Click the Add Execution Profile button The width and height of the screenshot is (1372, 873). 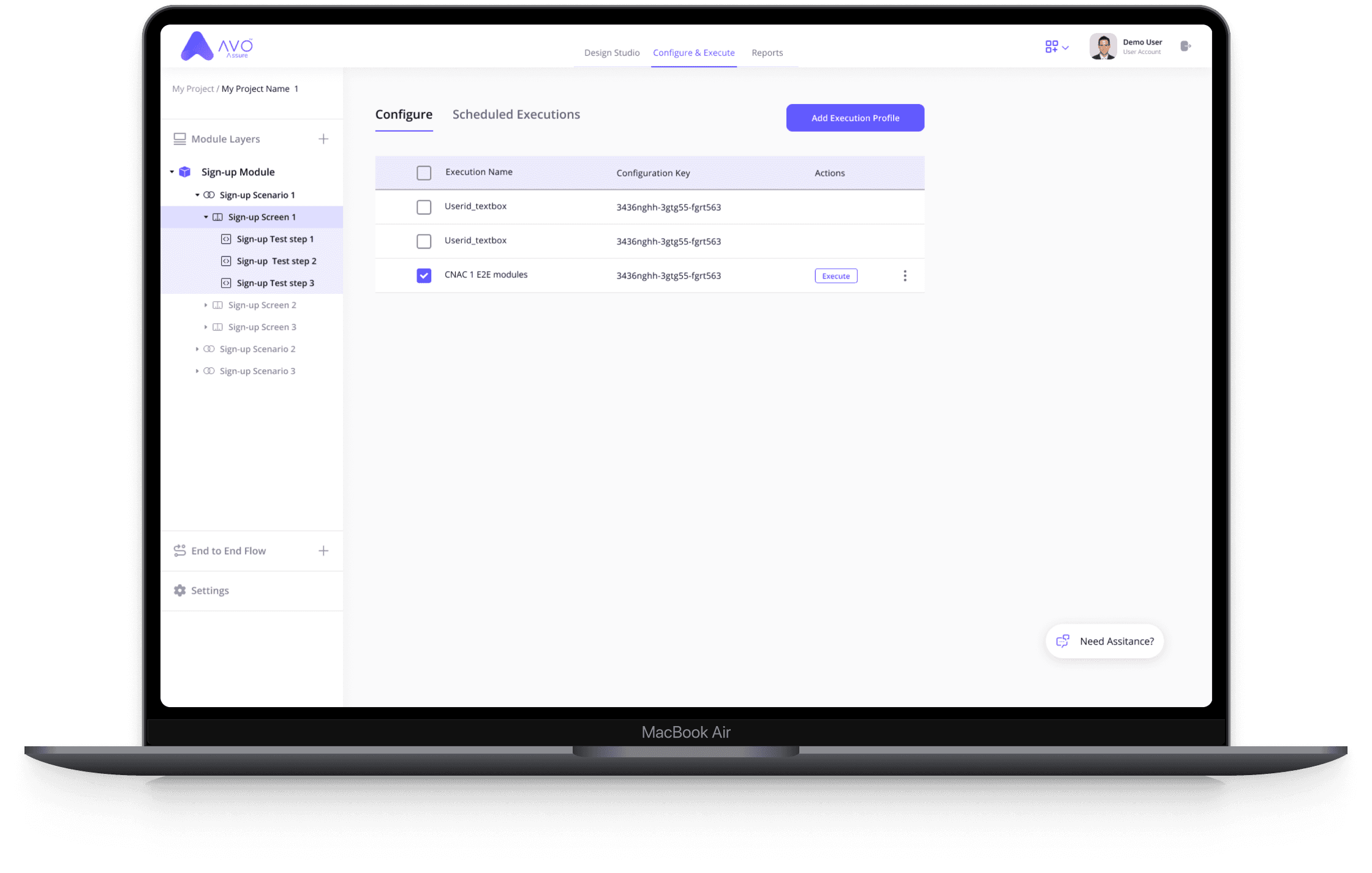(x=855, y=118)
